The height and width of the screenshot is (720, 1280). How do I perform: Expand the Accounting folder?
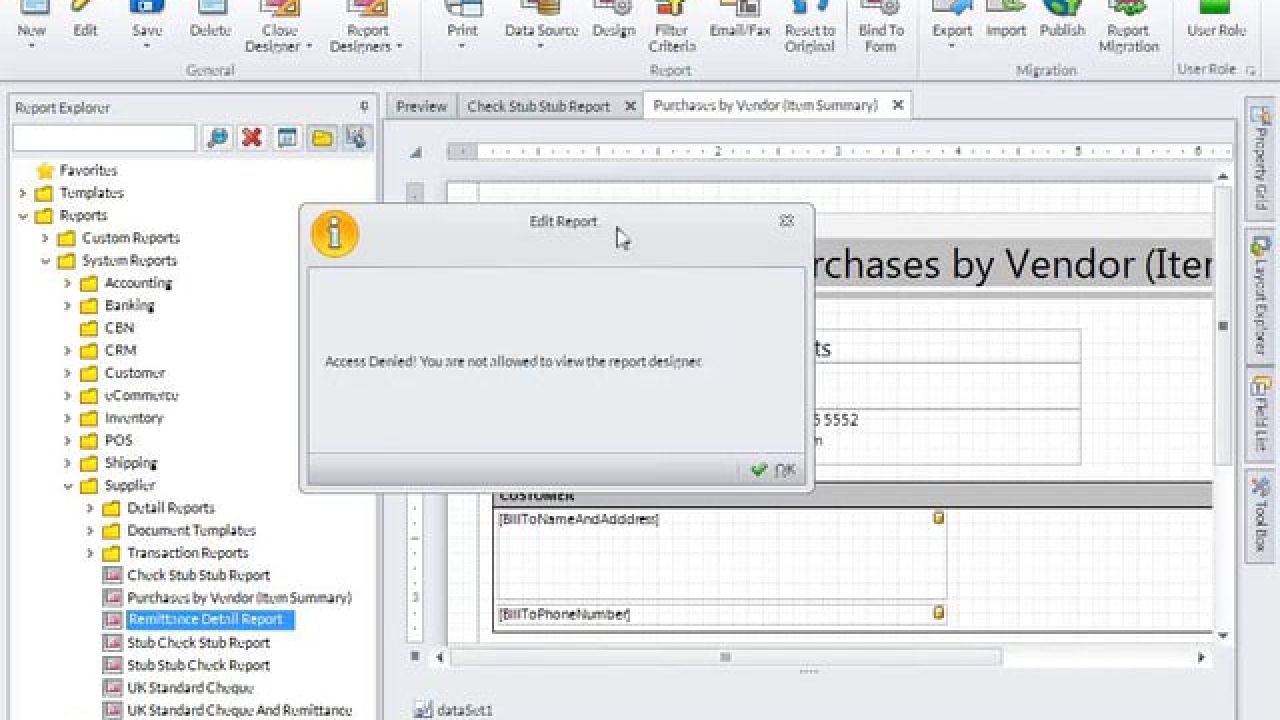[x=68, y=283]
